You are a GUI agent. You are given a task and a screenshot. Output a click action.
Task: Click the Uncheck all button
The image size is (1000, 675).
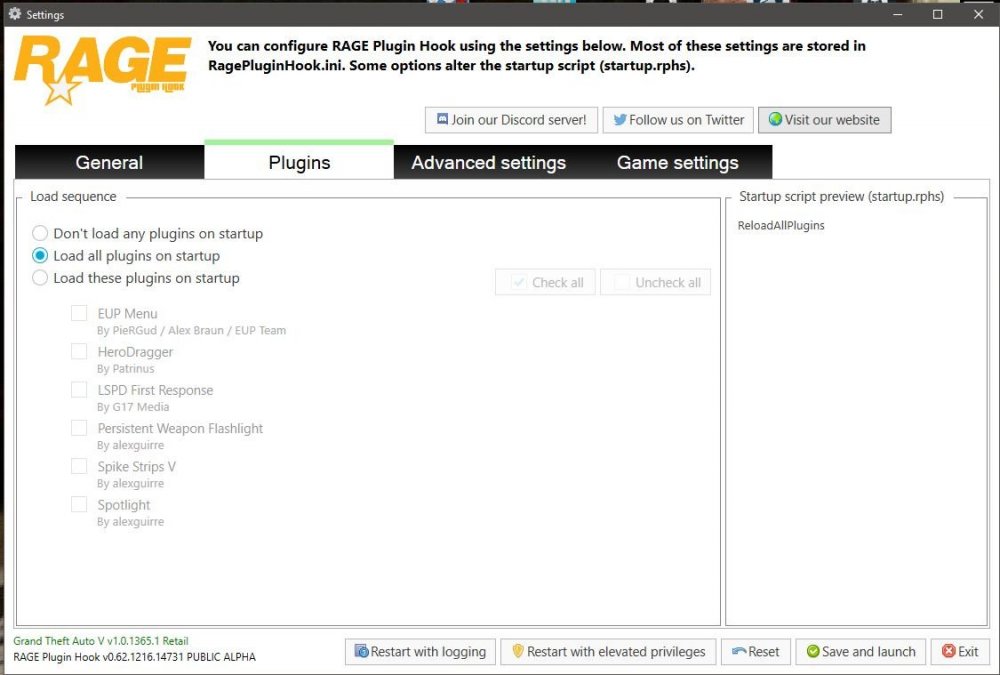click(656, 283)
